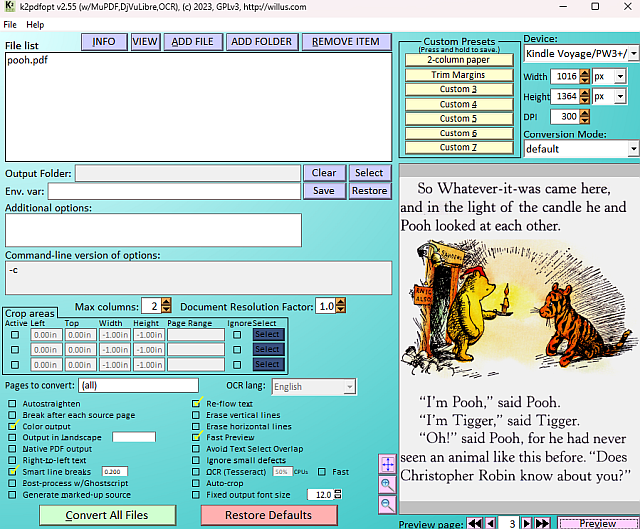Toggle the Fast Preview checkbox
The height and width of the screenshot is (529, 640).
tap(196, 438)
